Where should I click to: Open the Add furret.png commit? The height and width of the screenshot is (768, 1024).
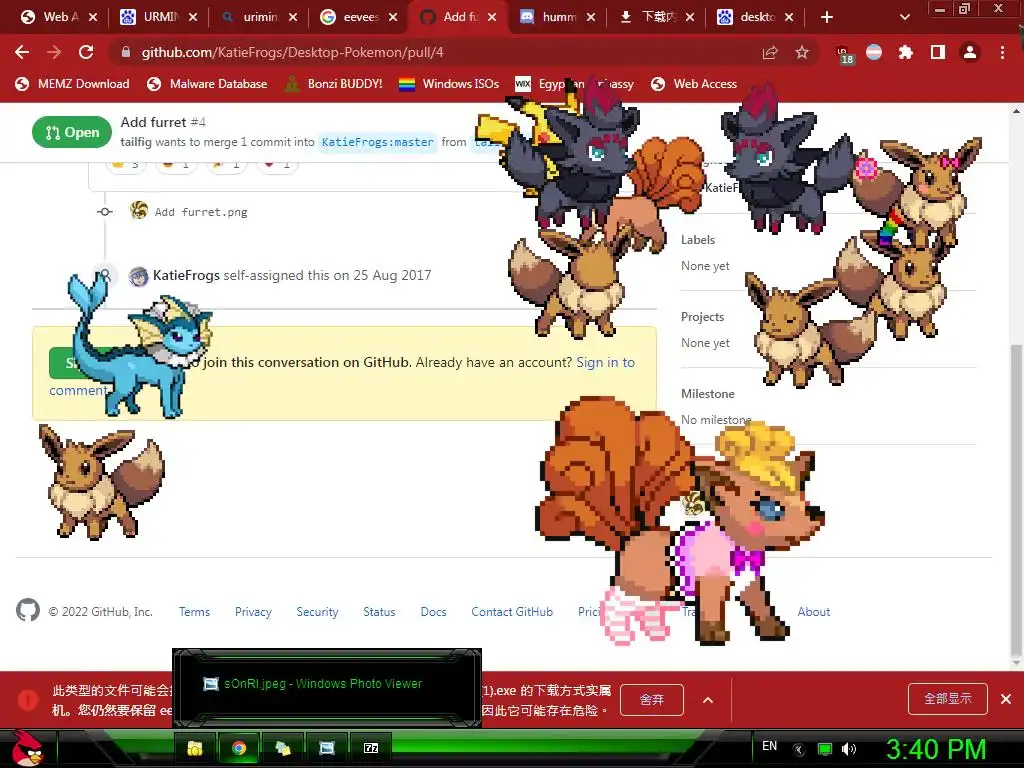point(201,212)
